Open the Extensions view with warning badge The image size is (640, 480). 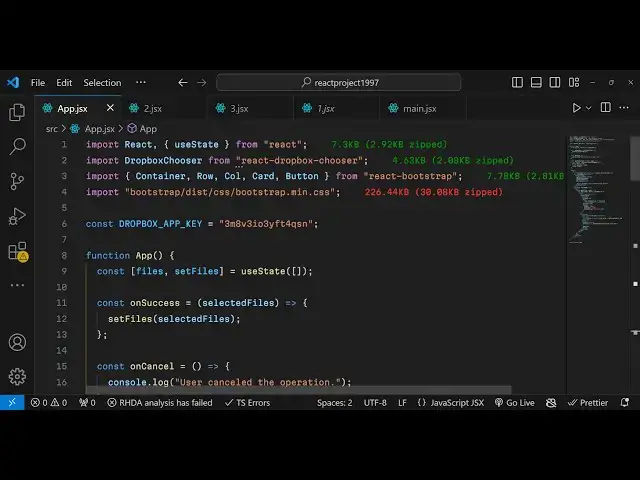tap(18, 251)
